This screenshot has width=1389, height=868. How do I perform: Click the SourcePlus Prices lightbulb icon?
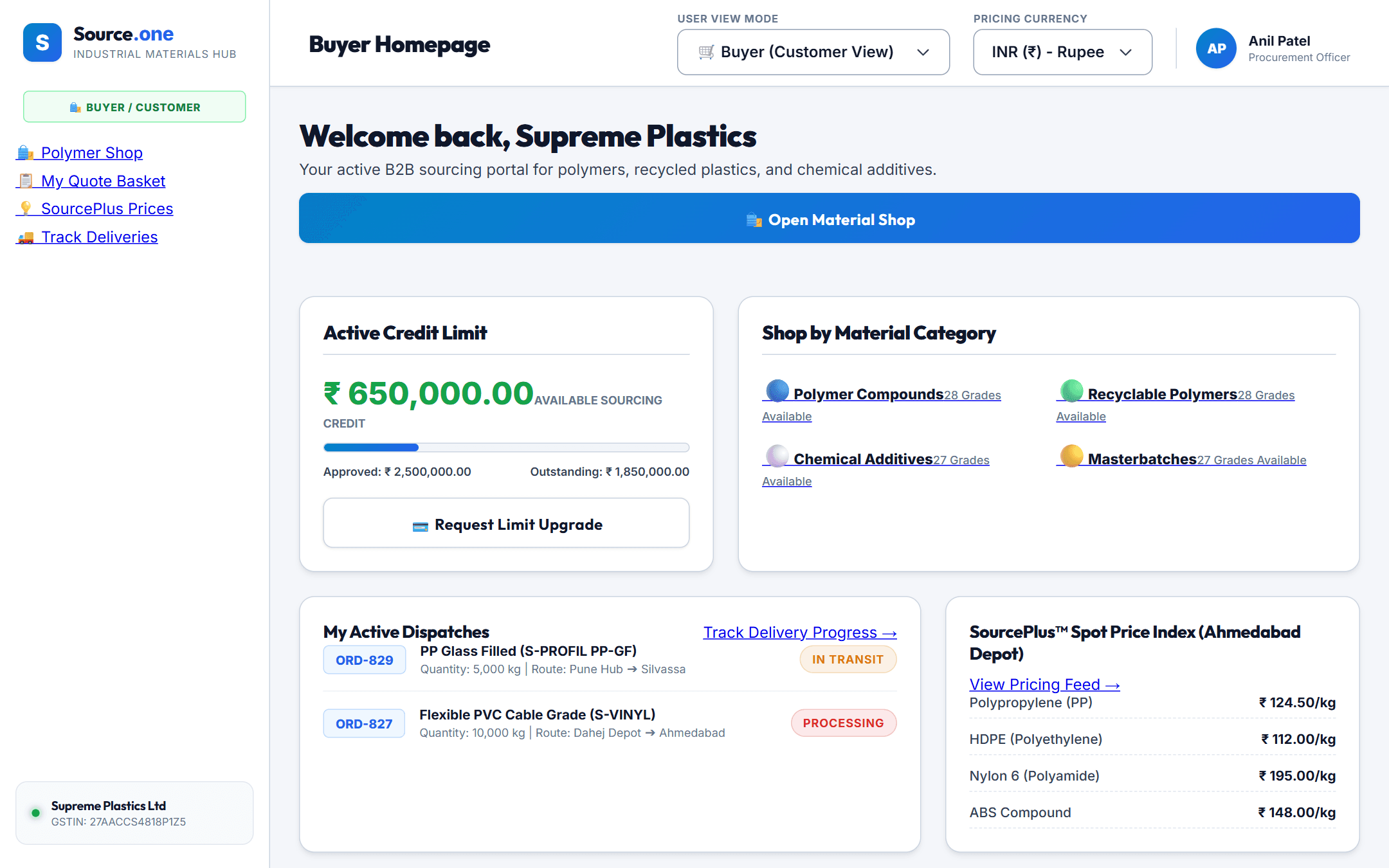tap(26, 209)
